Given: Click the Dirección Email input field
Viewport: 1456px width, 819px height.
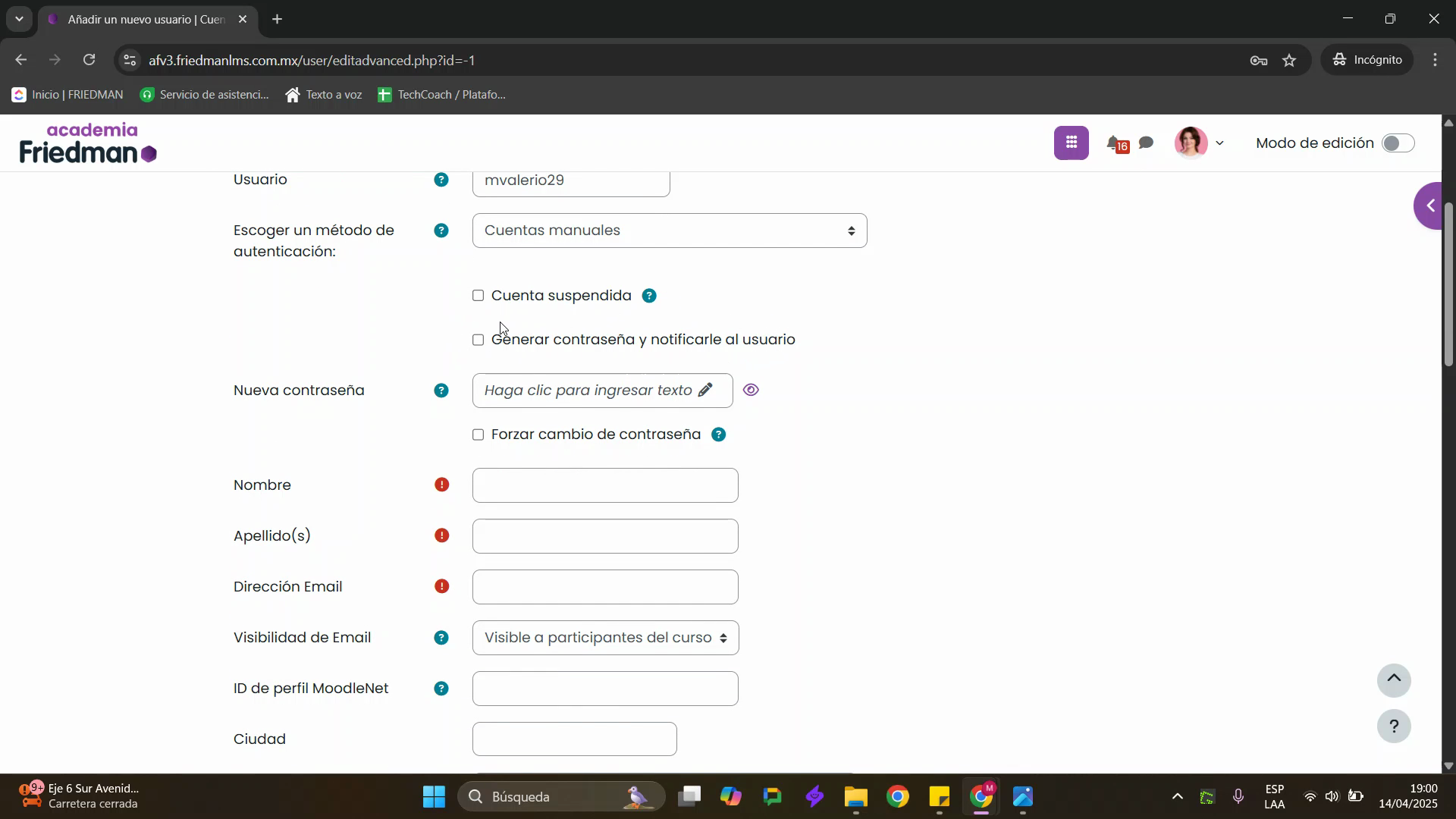Looking at the screenshot, I should click(x=605, y=587).
